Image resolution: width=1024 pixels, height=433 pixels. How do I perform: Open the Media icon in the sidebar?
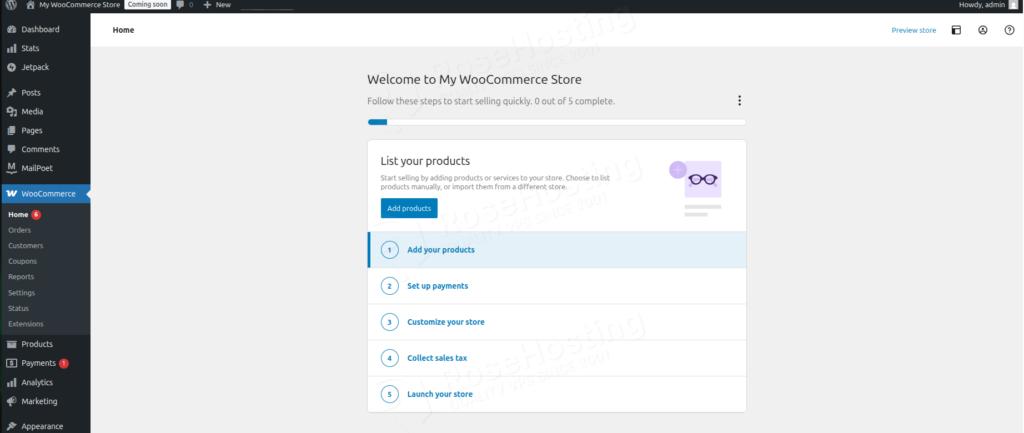tap(11, 112)
